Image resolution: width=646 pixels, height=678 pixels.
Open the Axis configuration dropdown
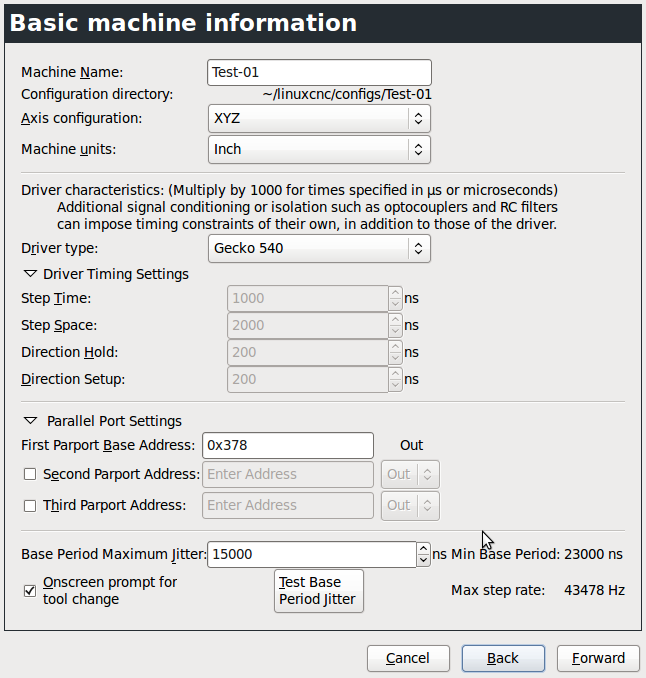click(x=319, y=118)
